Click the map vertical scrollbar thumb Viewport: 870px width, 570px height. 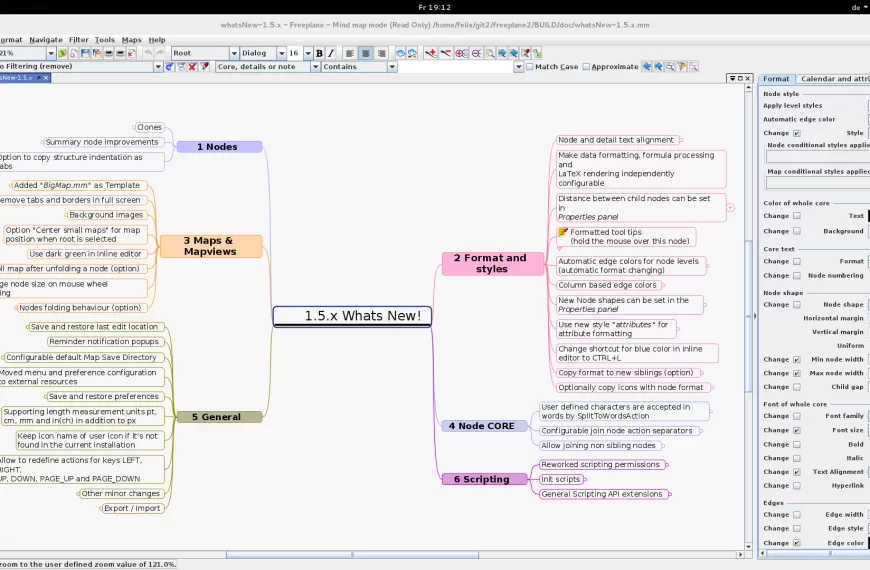748,316
